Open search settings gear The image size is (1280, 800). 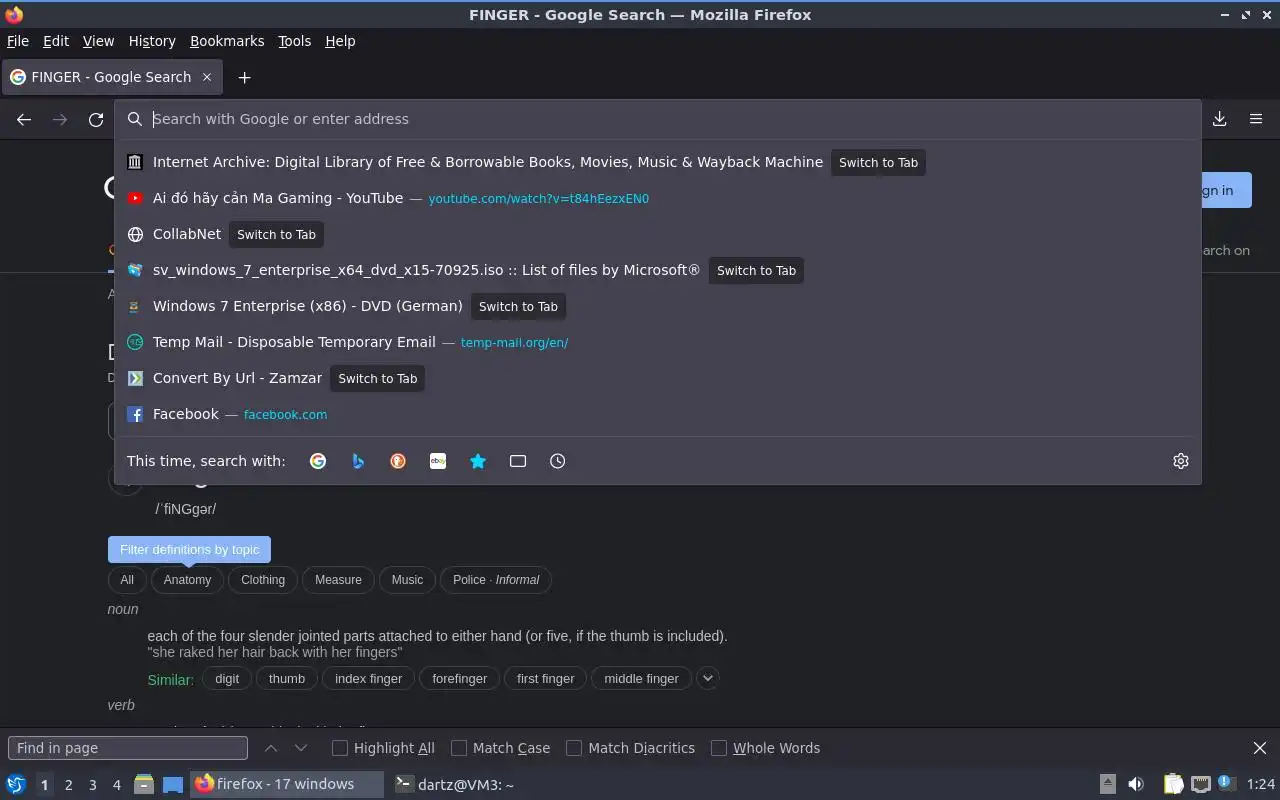(1181, 461)
